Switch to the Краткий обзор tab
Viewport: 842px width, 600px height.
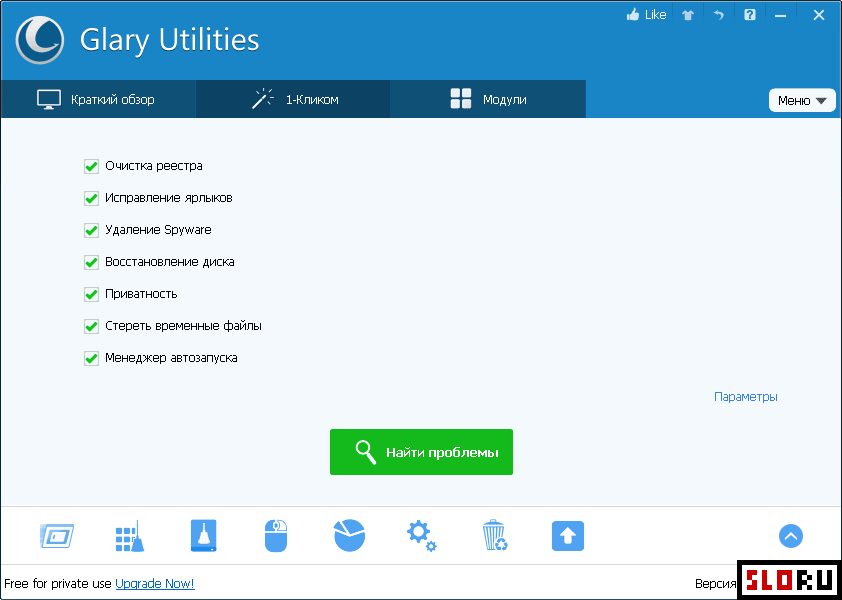tap(98, 99)
